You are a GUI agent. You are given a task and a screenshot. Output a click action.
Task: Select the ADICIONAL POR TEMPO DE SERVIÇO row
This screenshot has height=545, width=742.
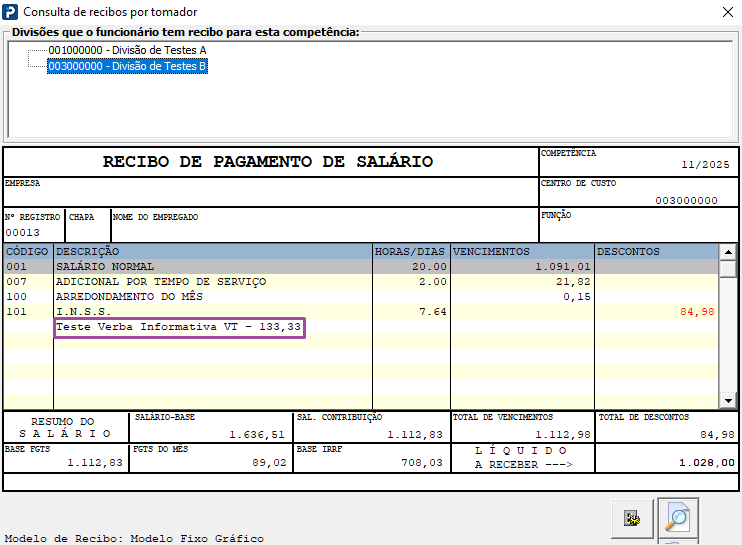pos(361,282)
